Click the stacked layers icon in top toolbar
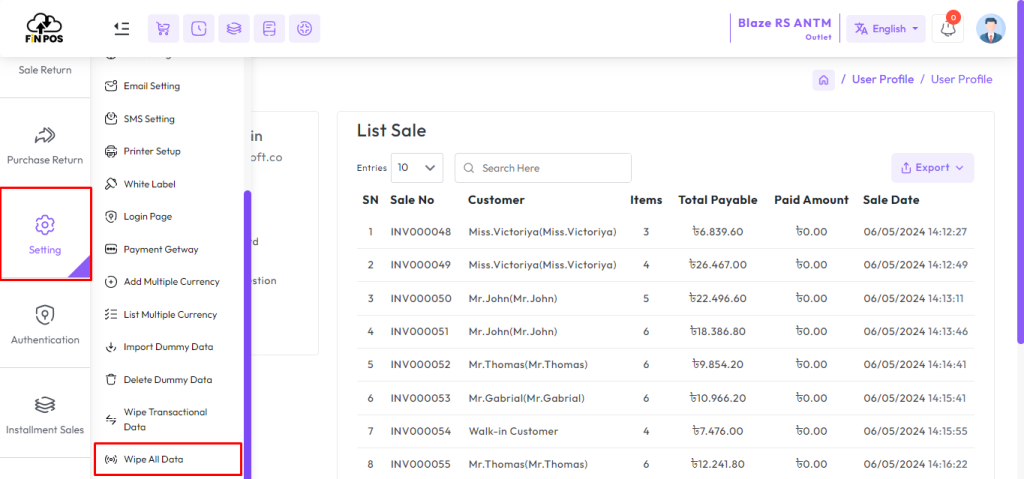The image size is (1024, 479). (234, 29)
